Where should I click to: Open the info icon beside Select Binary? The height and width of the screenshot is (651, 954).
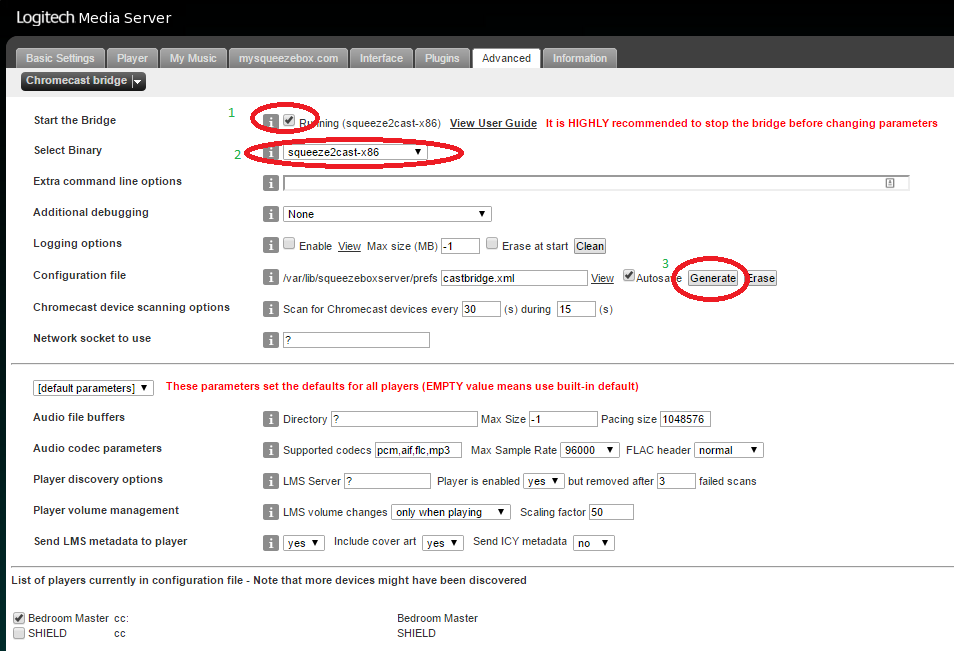(271, 152)
